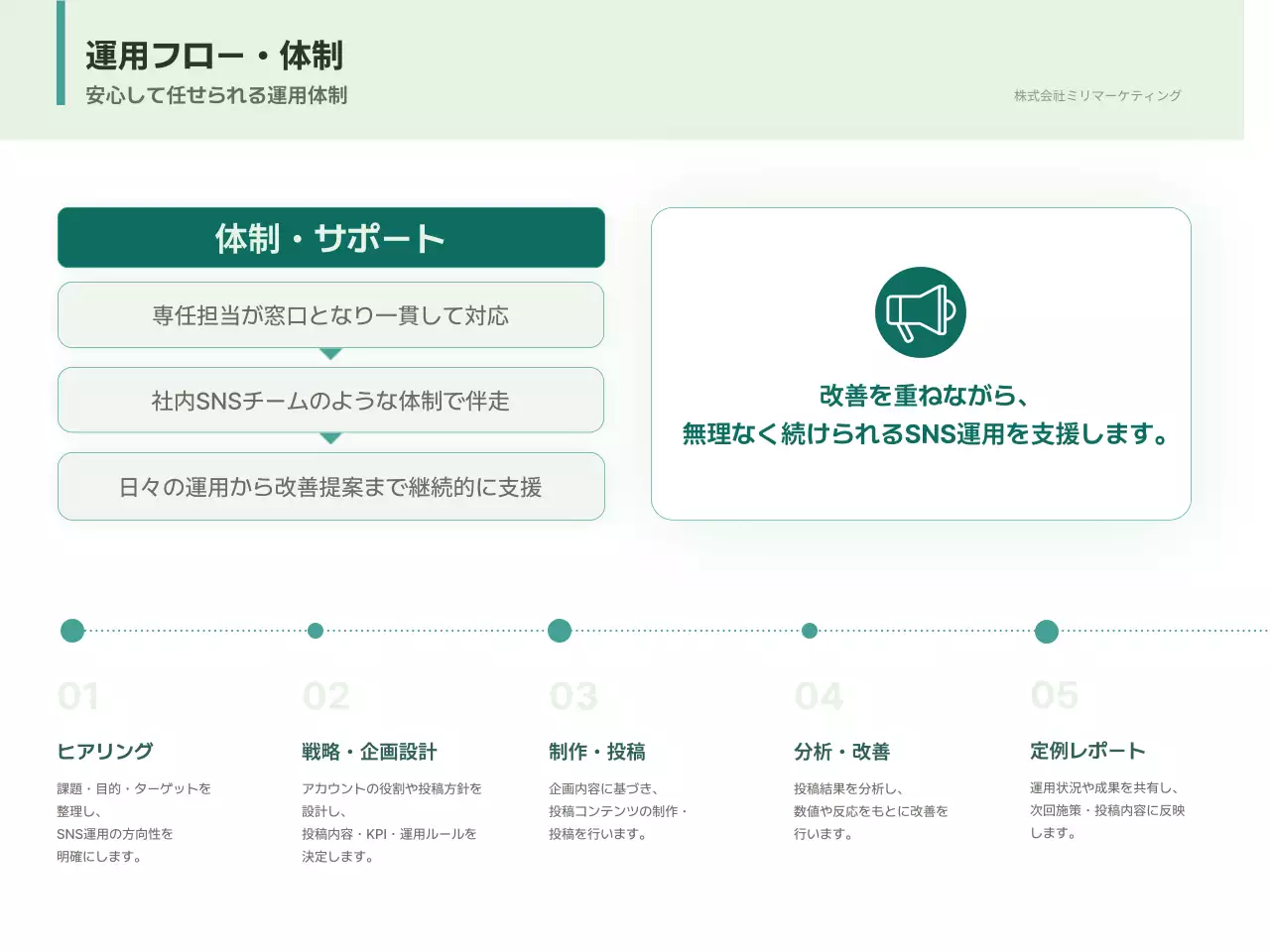Expand the 専任担当が窓口となり一貫して対応 box
This screenshot has width=1270, height=952.
click(x=330, y=314)
